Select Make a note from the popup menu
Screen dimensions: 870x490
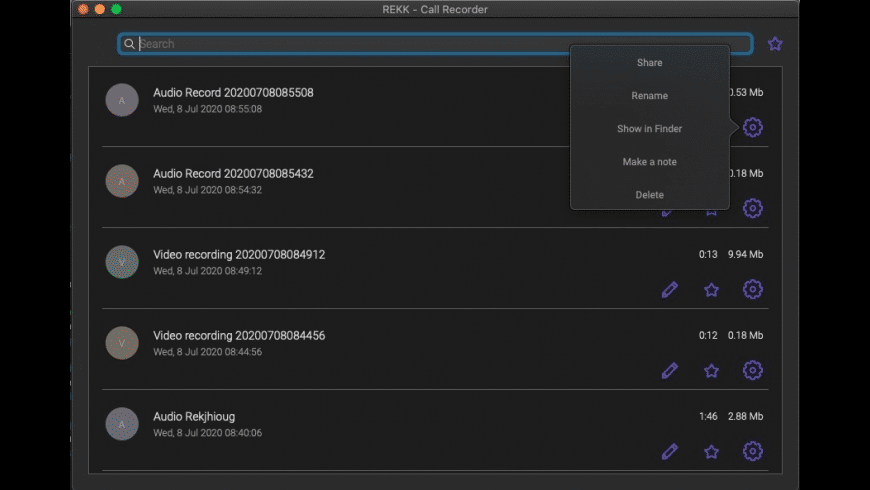pos(649,161)
